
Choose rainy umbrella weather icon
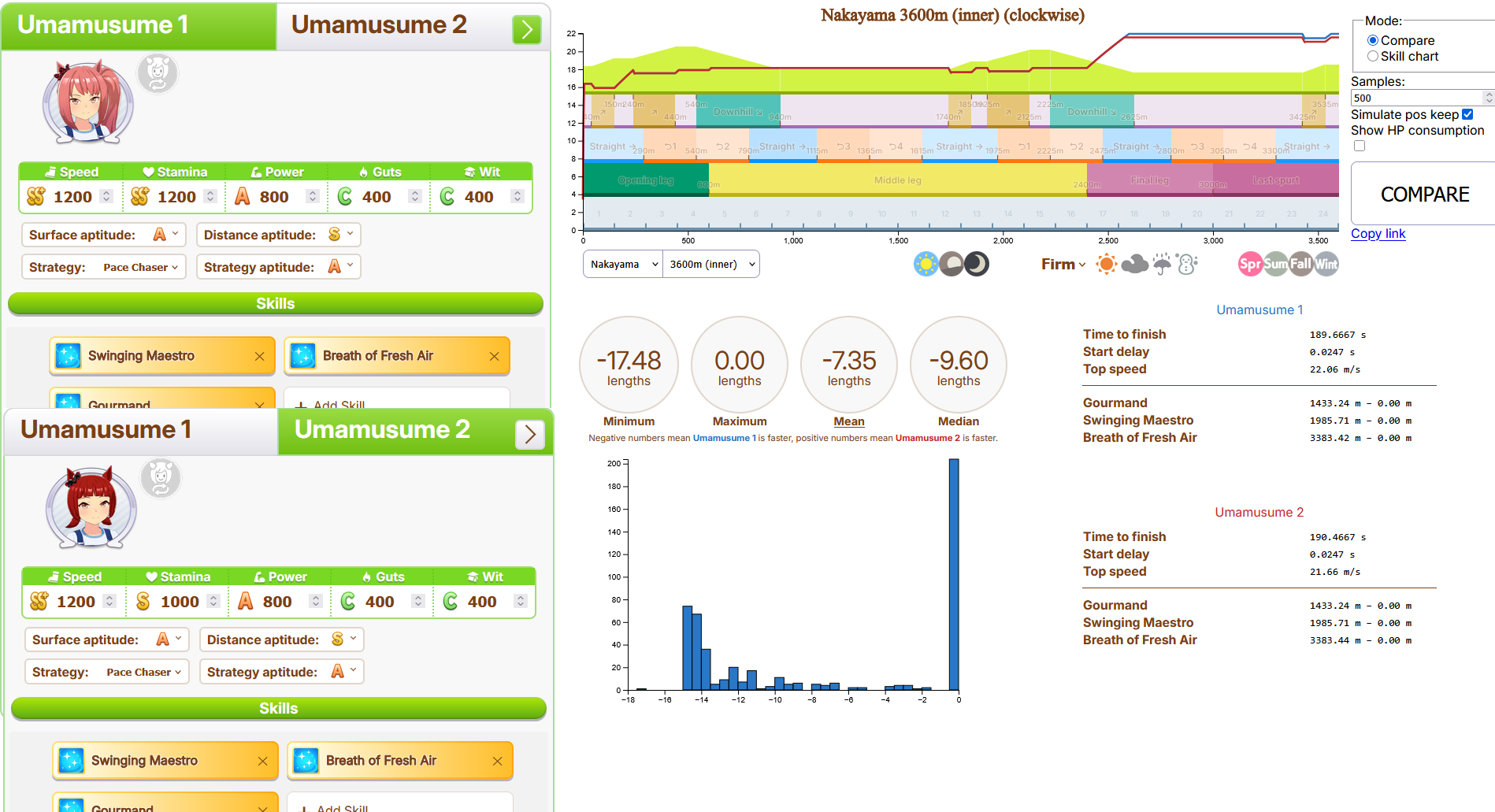tap(1162, 264)
